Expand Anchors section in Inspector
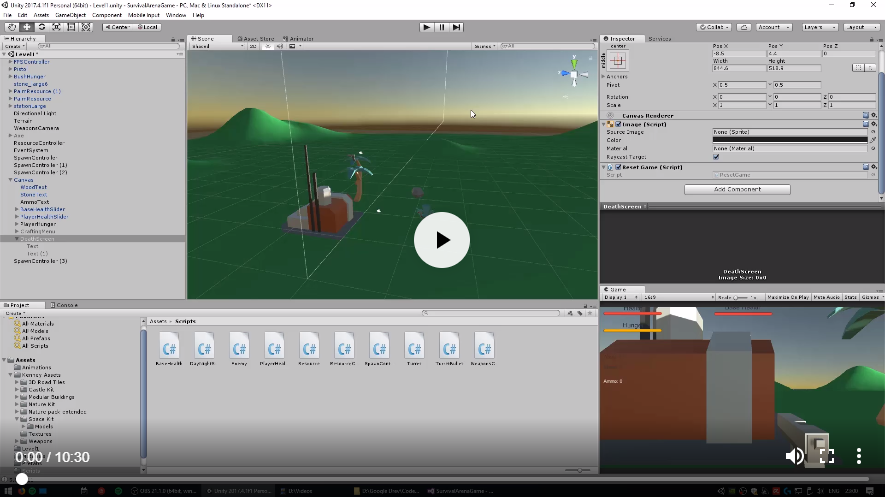 click(x=603, y=76)
